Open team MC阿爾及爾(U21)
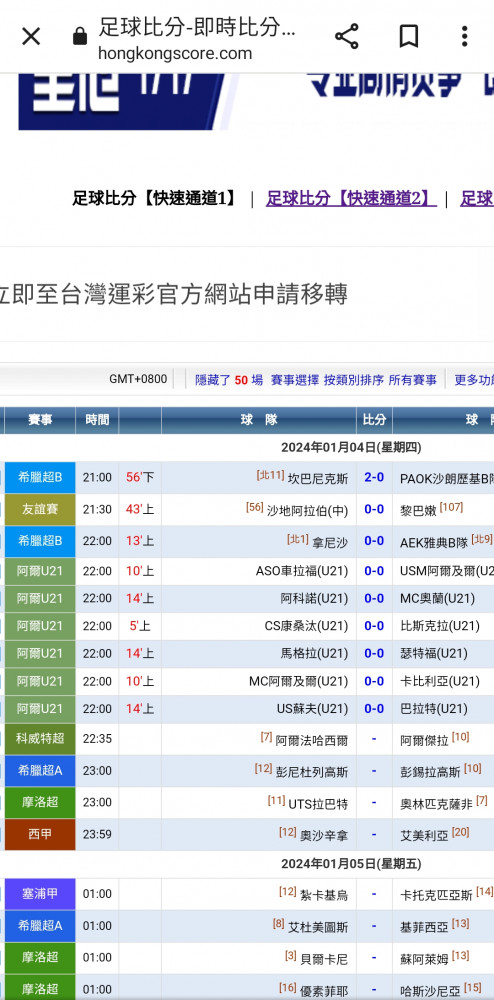This screenshot has height=1000, width=494. (x=299, y=682)
